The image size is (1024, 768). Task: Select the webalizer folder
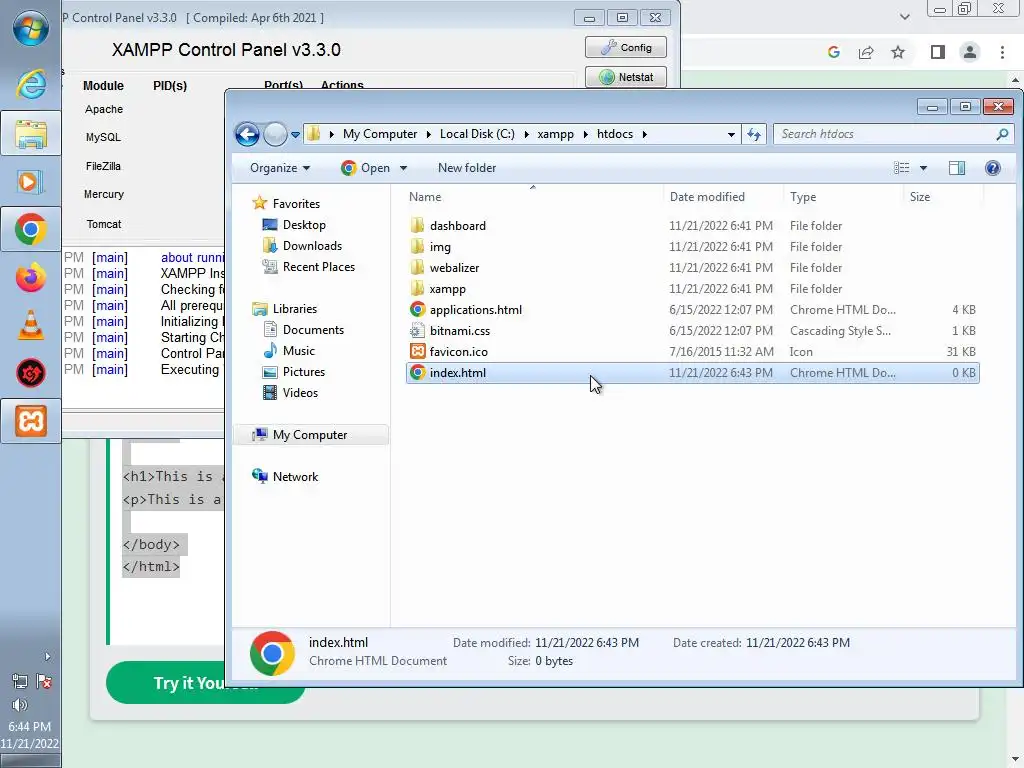tap(455, 268)
